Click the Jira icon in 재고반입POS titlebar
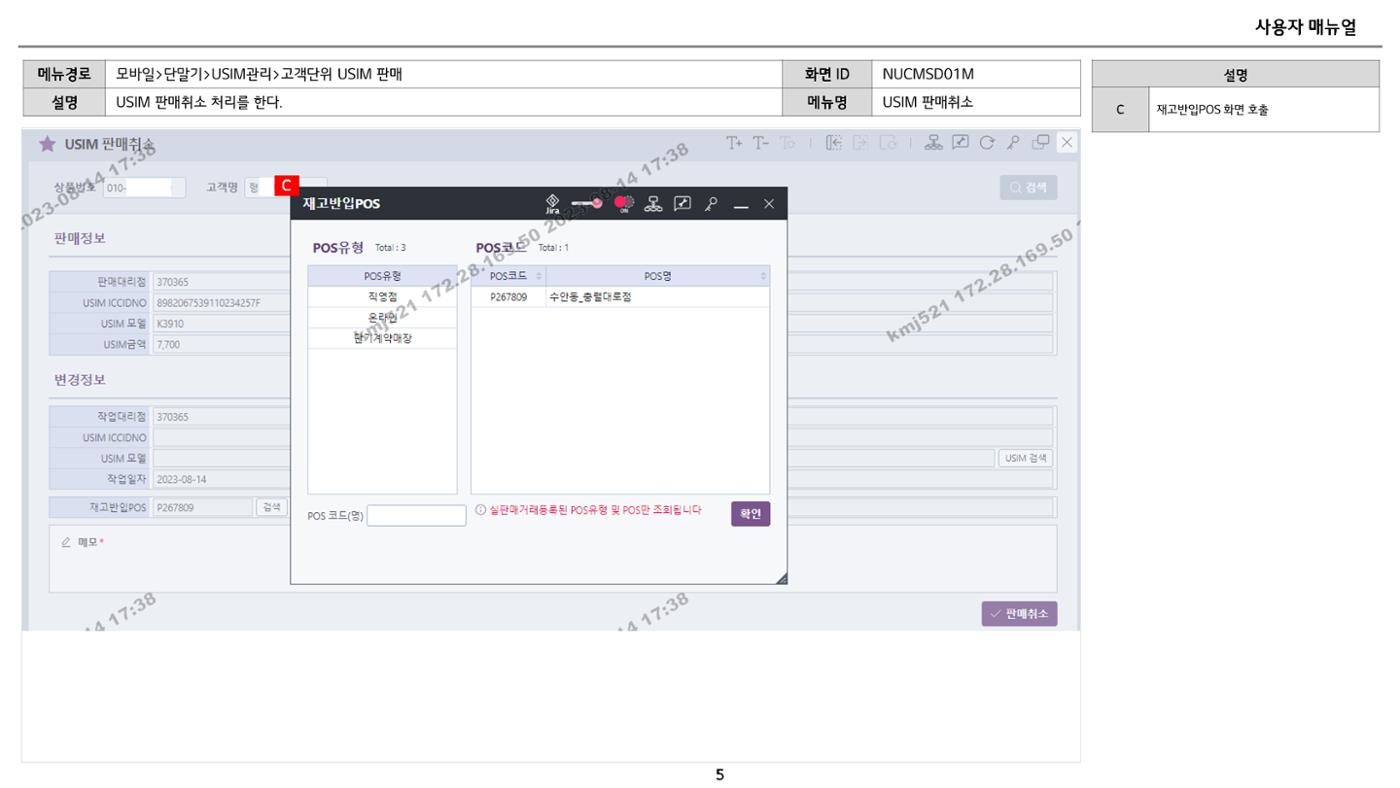1400x788 pixels. coord(553,203)
